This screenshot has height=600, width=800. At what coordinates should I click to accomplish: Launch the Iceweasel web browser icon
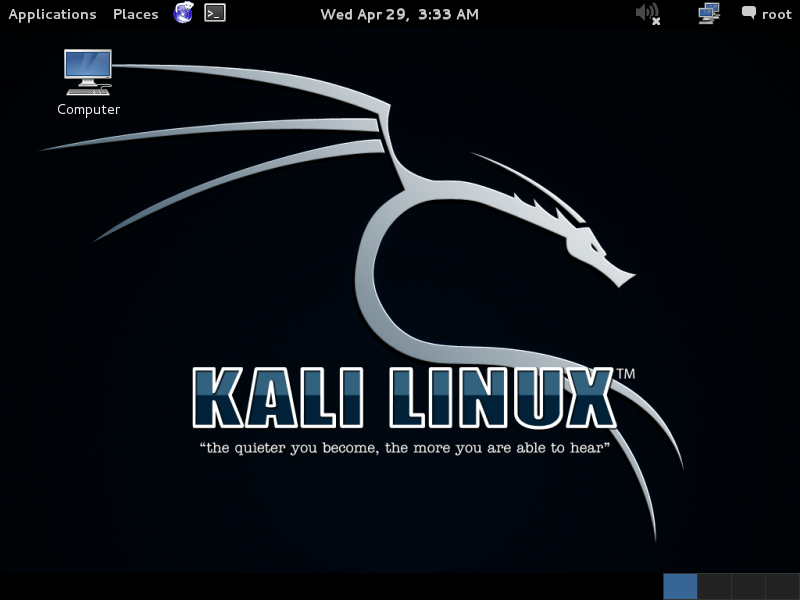pyautogui.click(x=183, y=13)
